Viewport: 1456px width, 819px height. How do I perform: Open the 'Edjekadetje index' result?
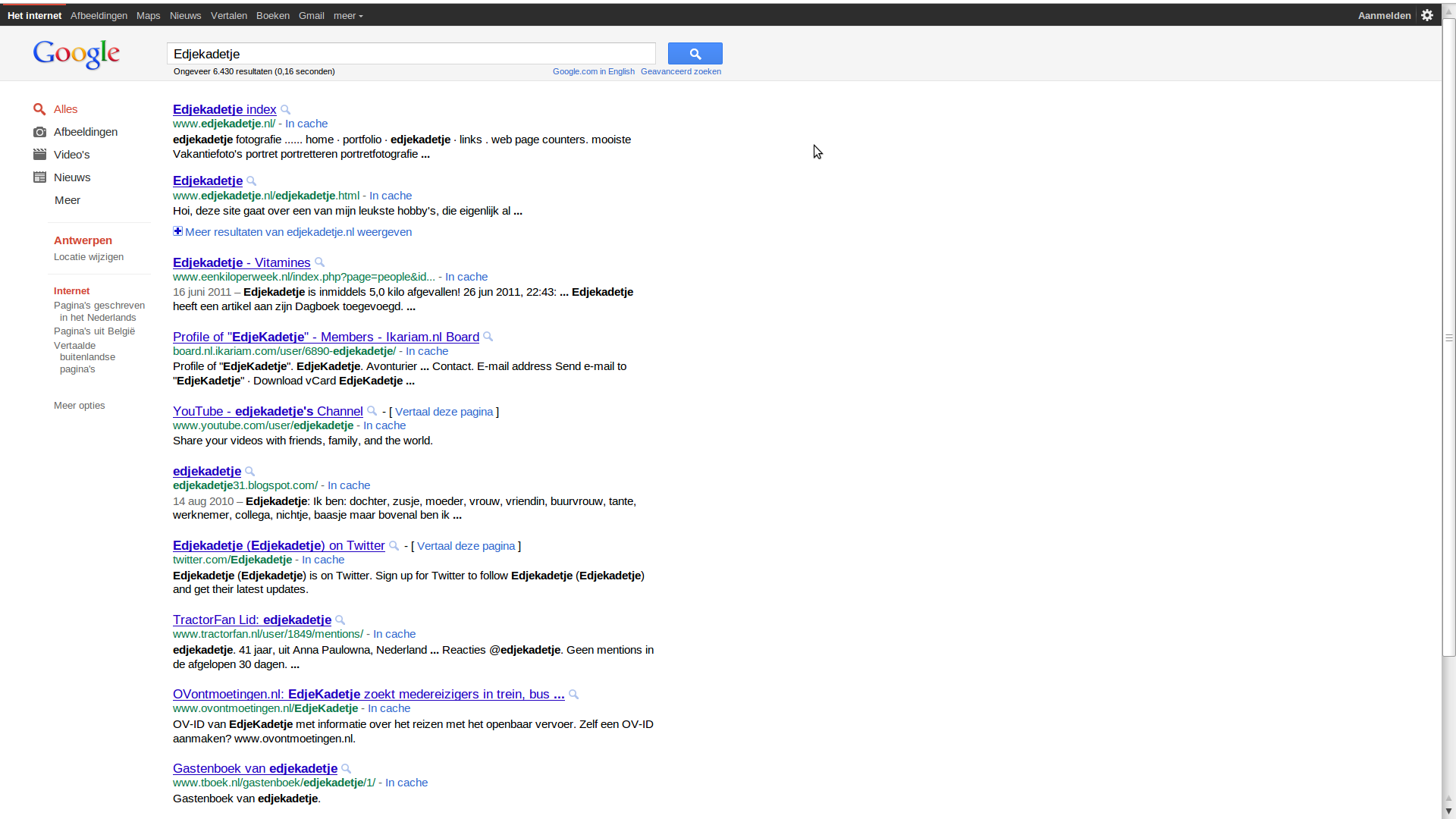[x=224, y=109]
